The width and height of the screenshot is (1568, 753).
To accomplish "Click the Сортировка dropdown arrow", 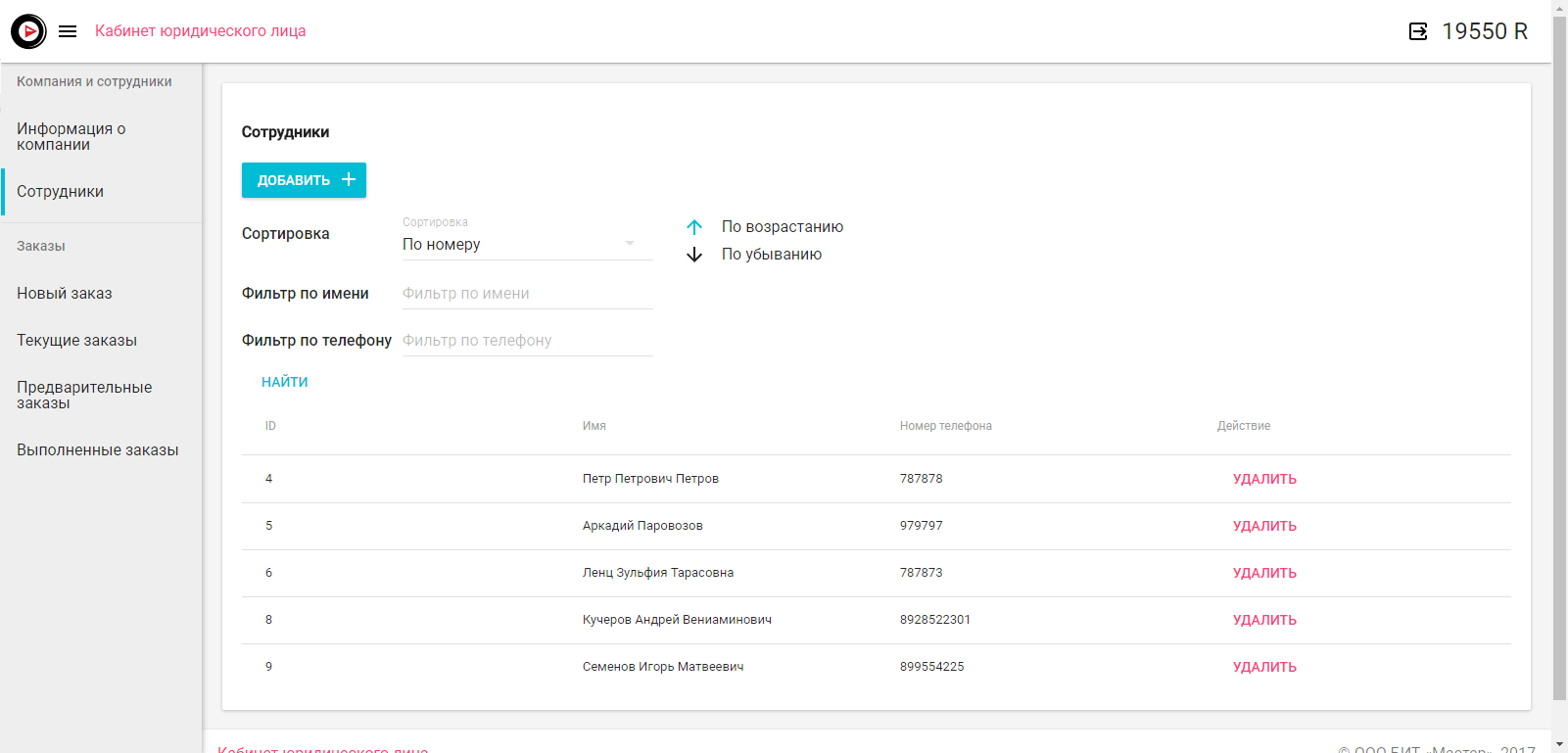I will tap(630, 244).
